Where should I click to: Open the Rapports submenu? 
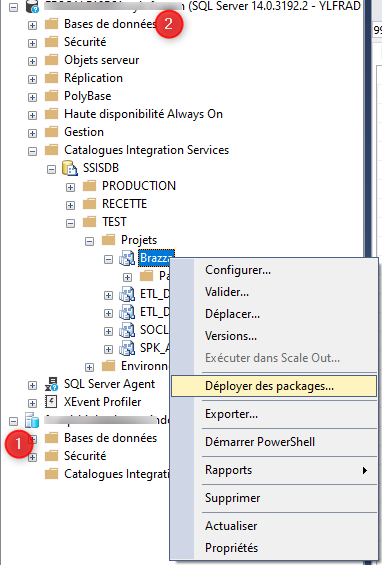pyautogui.click(x=274, y=470)
